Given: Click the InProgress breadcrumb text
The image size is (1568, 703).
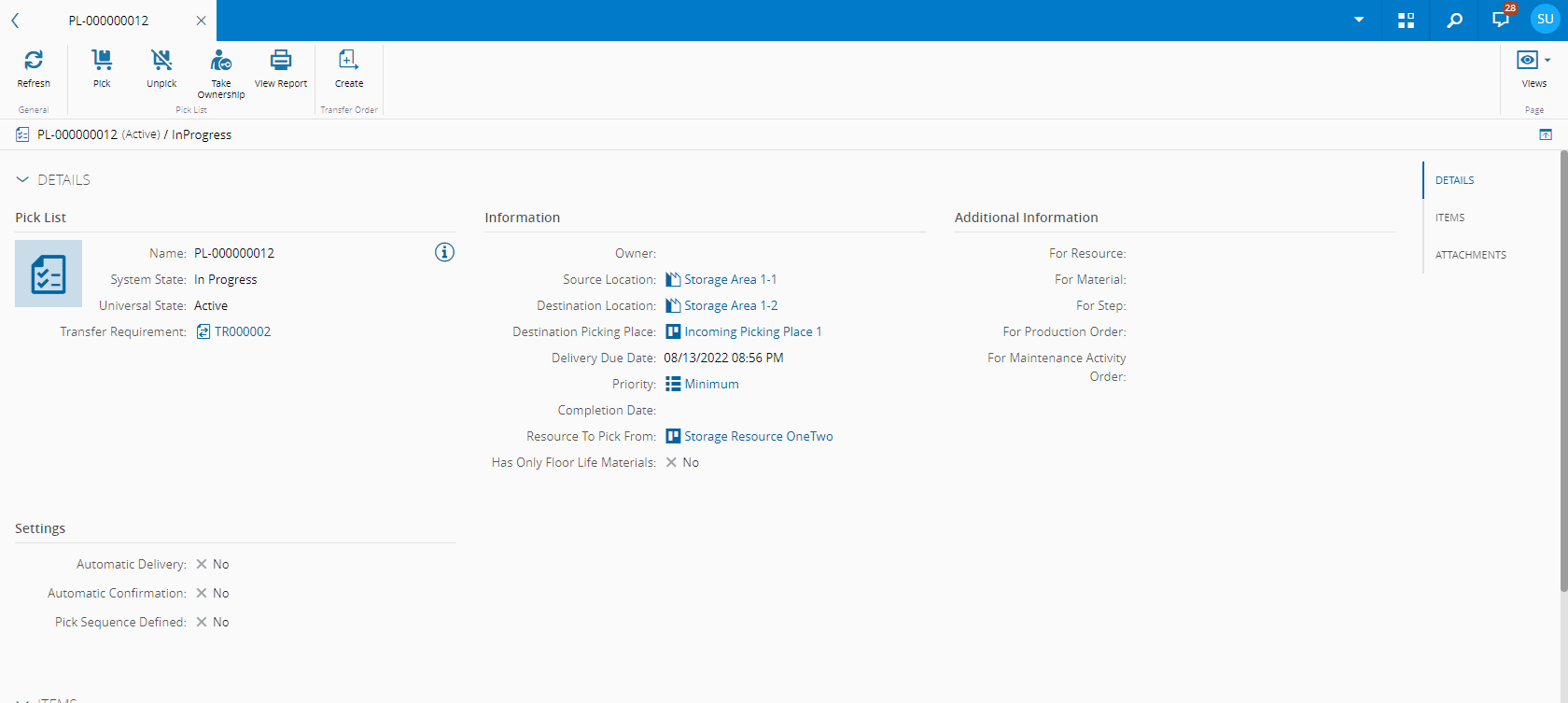Looking at the screenshot, I should [x=202, y=134].
